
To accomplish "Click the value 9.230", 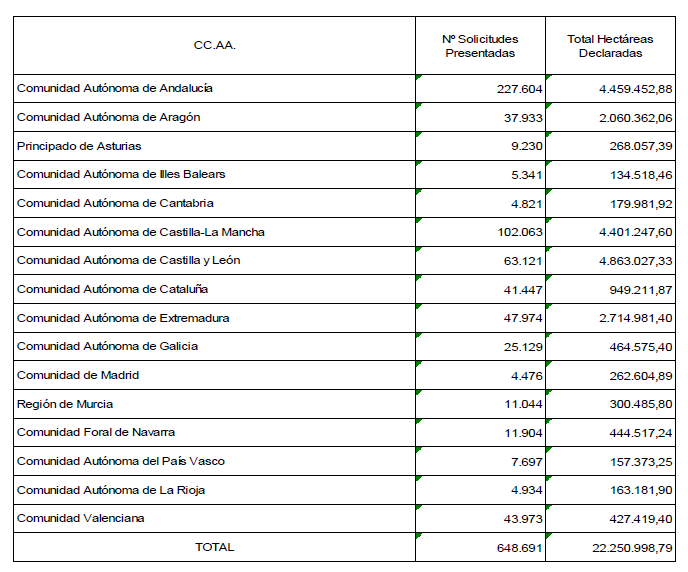I will (527, 146).
